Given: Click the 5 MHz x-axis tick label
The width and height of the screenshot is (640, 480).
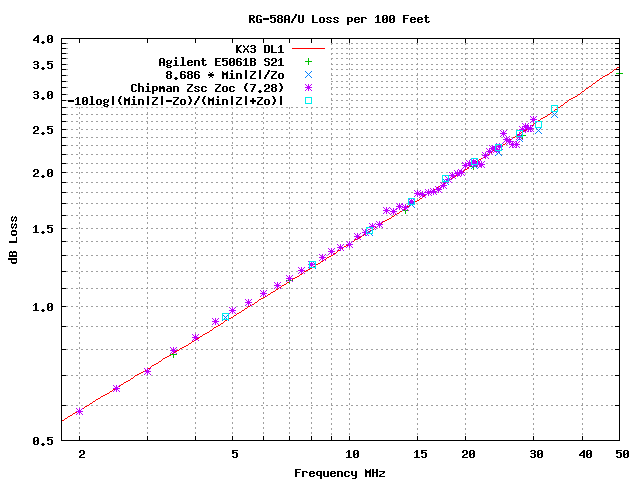Looking at the screenshot, I should (x=235, y=454).
